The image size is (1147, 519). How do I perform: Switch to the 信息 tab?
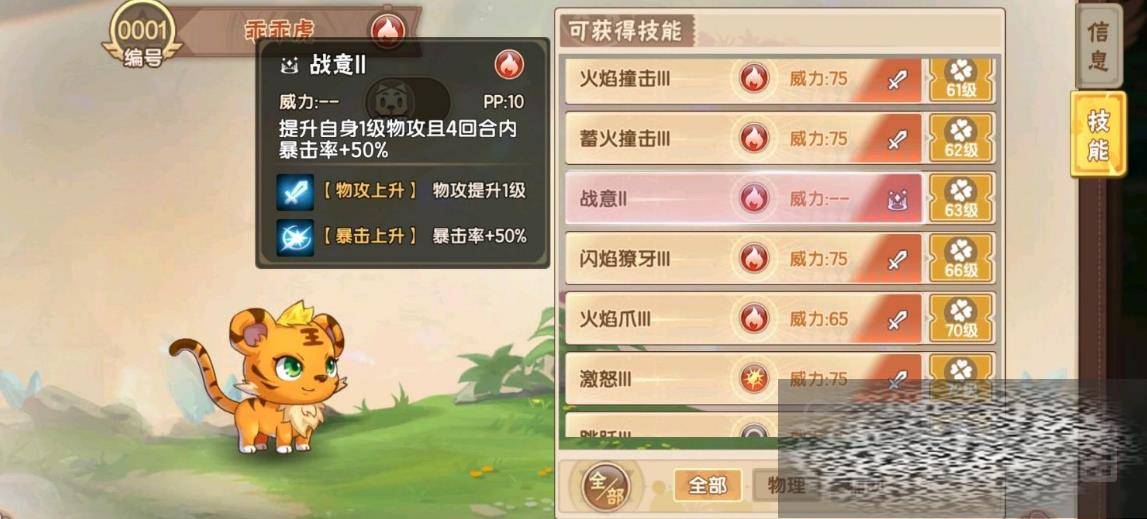[x=1098, y=46]
